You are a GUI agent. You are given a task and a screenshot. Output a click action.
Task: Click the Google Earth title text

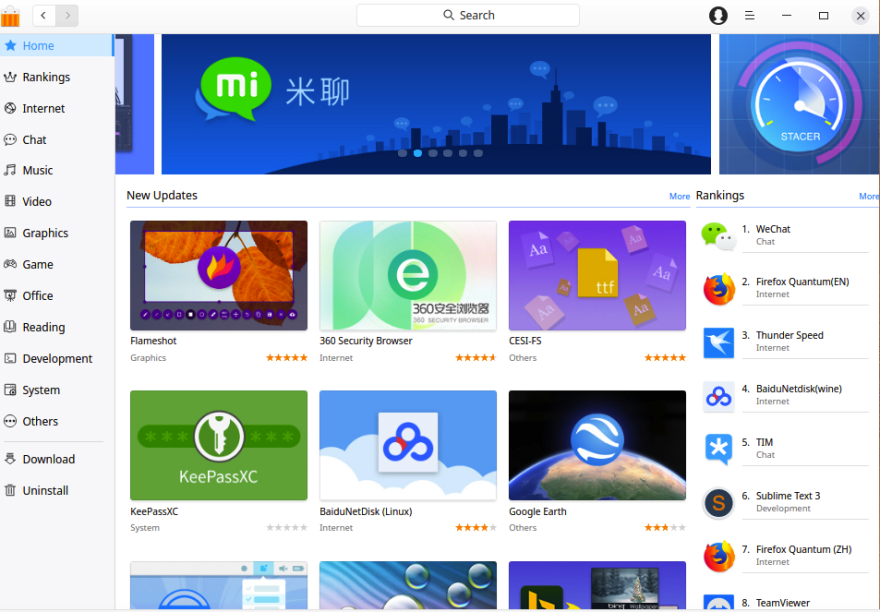tap(538, 511)
